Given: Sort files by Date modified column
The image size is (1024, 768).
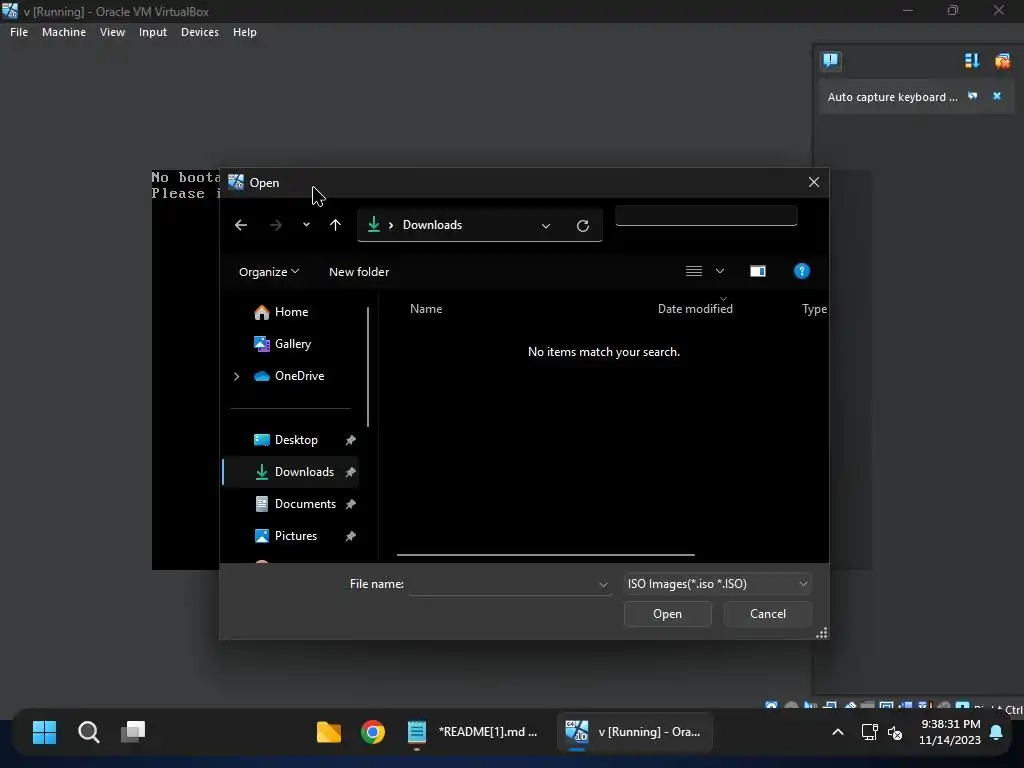Looking at the screenshot, I should (695, 309).
